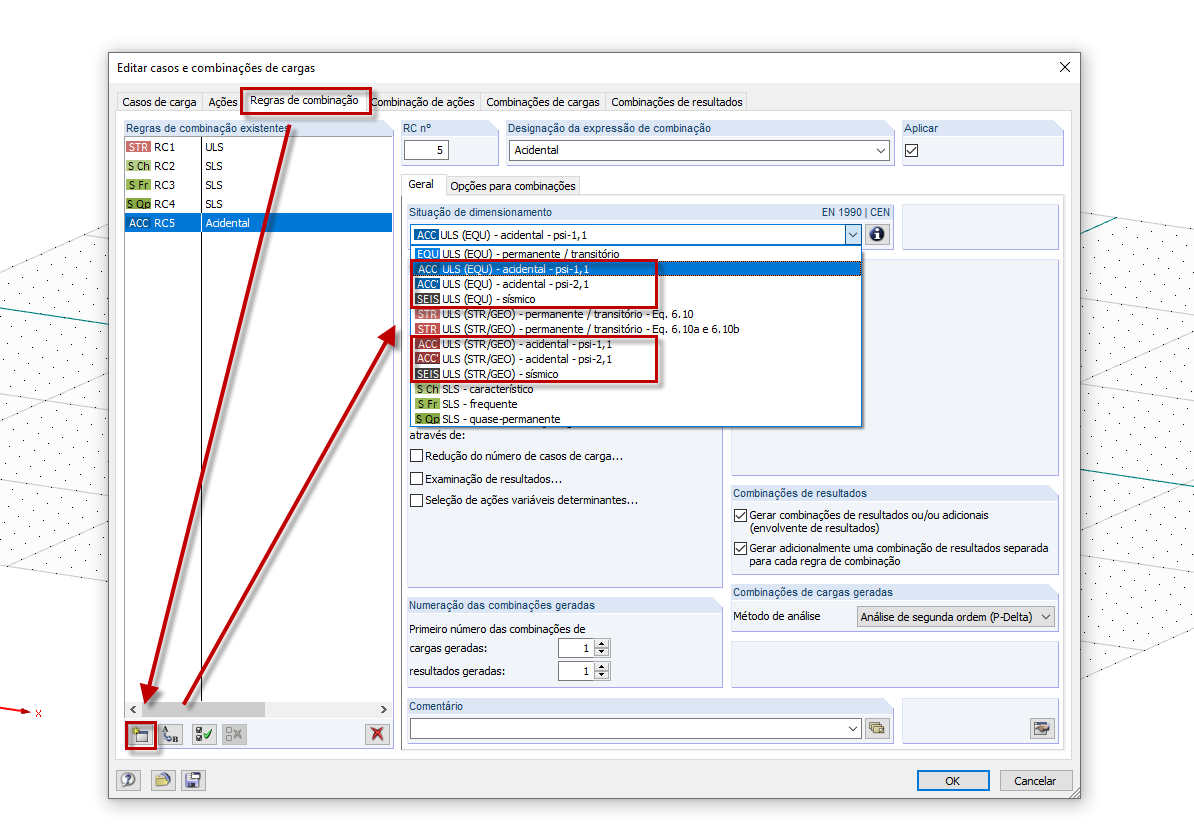The image size is (1194, 830).
Task: Click the rename A-B icon
Action: (171, 735)
